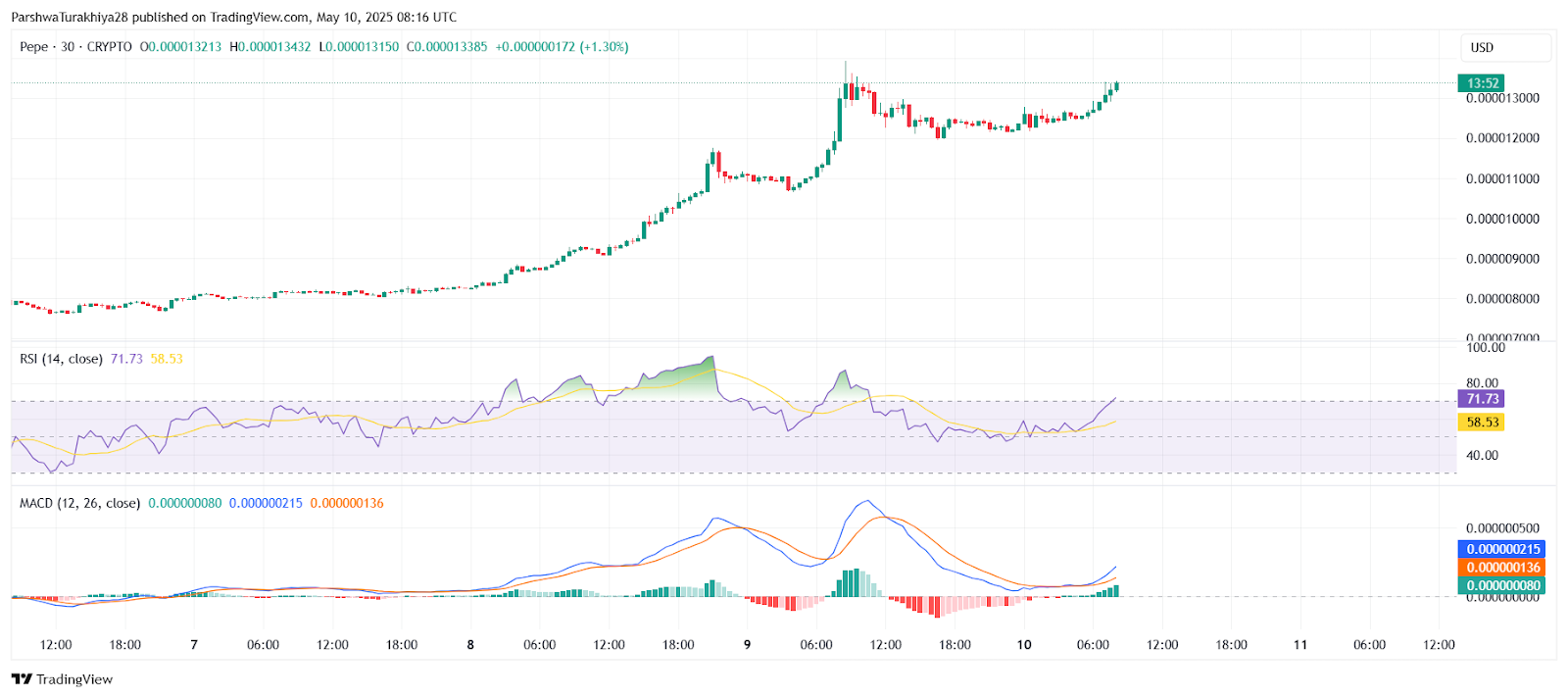The height and width of the screenshot is (698, 1568).
Task: Click the green 13:52 countdown price label
Action: [1482, 83]
